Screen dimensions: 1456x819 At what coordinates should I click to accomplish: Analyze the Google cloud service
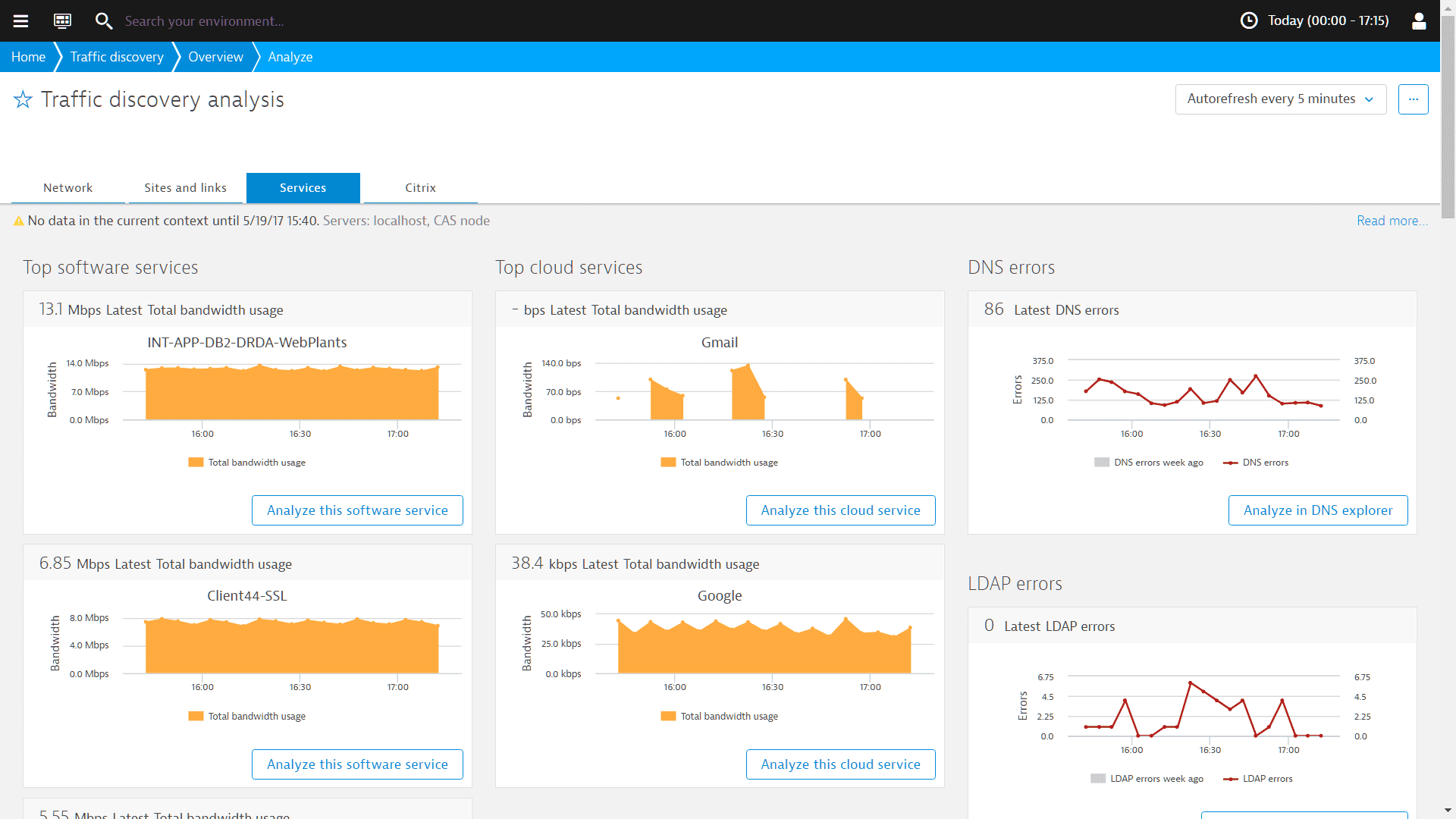[x=840, y=764]
